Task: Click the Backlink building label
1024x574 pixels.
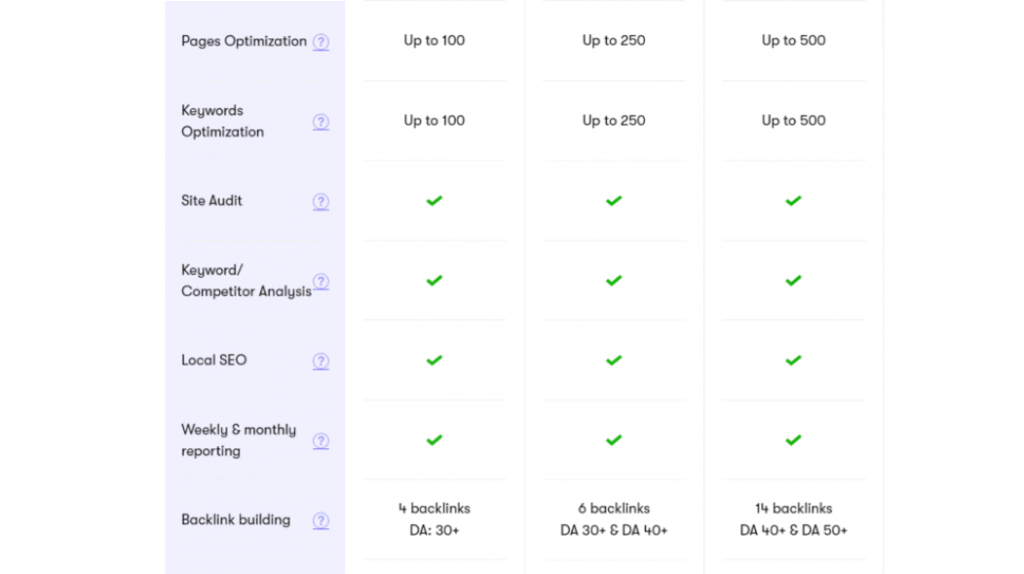Action: pyautogui.click(x=236, y=520)
